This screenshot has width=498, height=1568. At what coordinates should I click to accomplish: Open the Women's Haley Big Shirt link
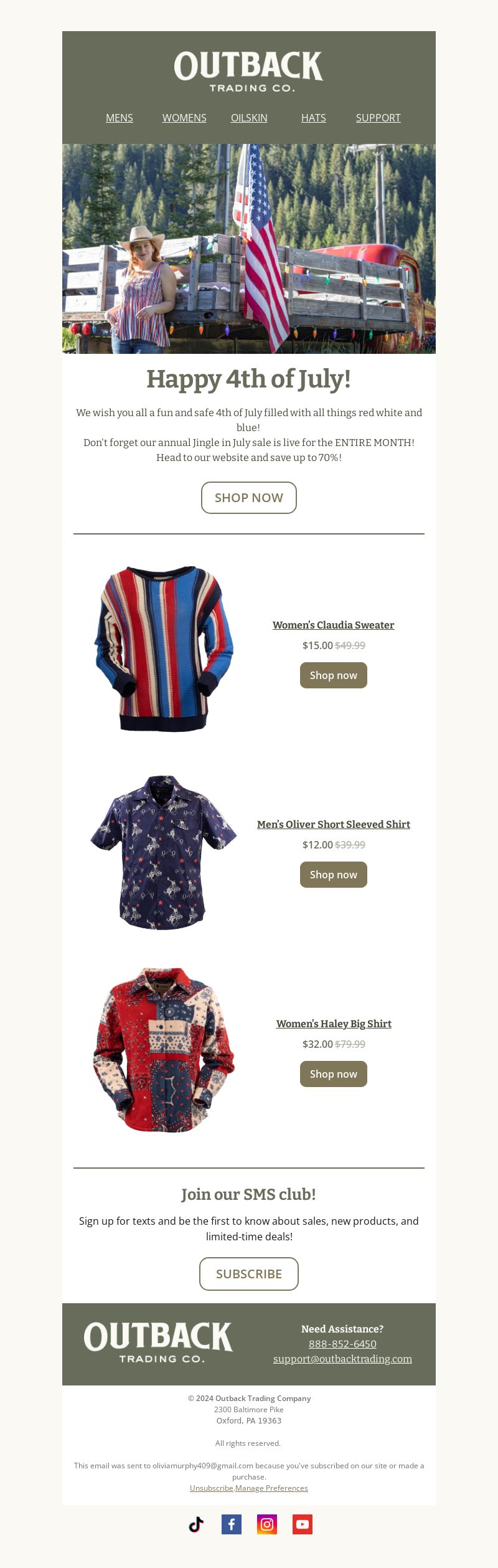[x=334, y=1024]
